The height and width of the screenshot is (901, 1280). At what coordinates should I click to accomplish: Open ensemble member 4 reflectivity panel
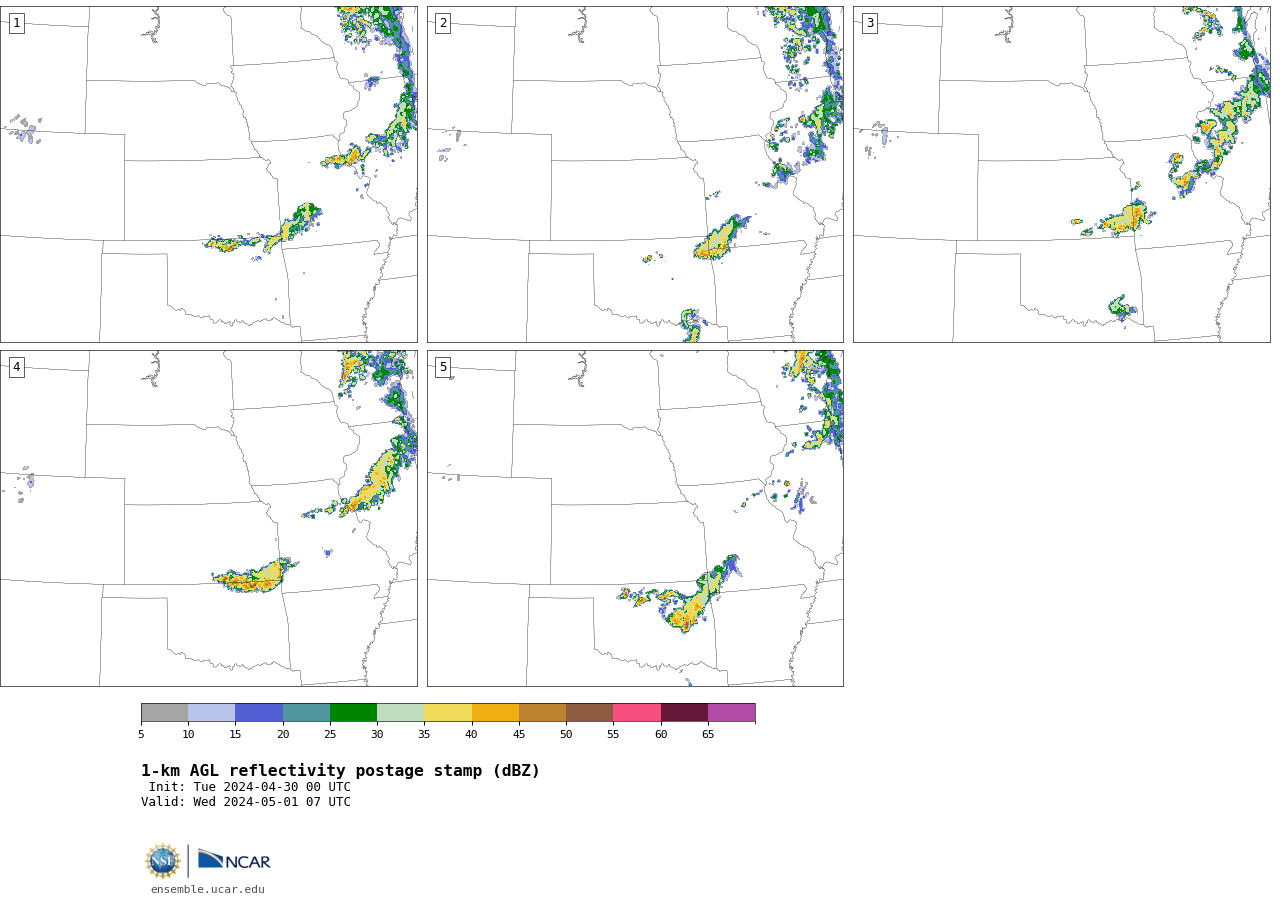(x=208, y=518)
